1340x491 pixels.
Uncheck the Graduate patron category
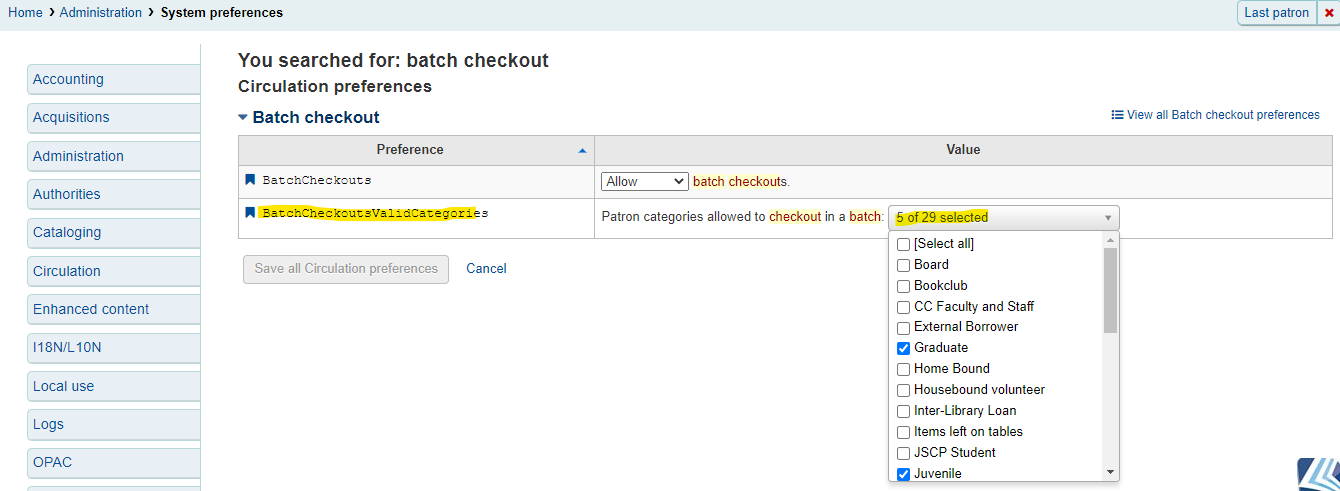[904, 348]
